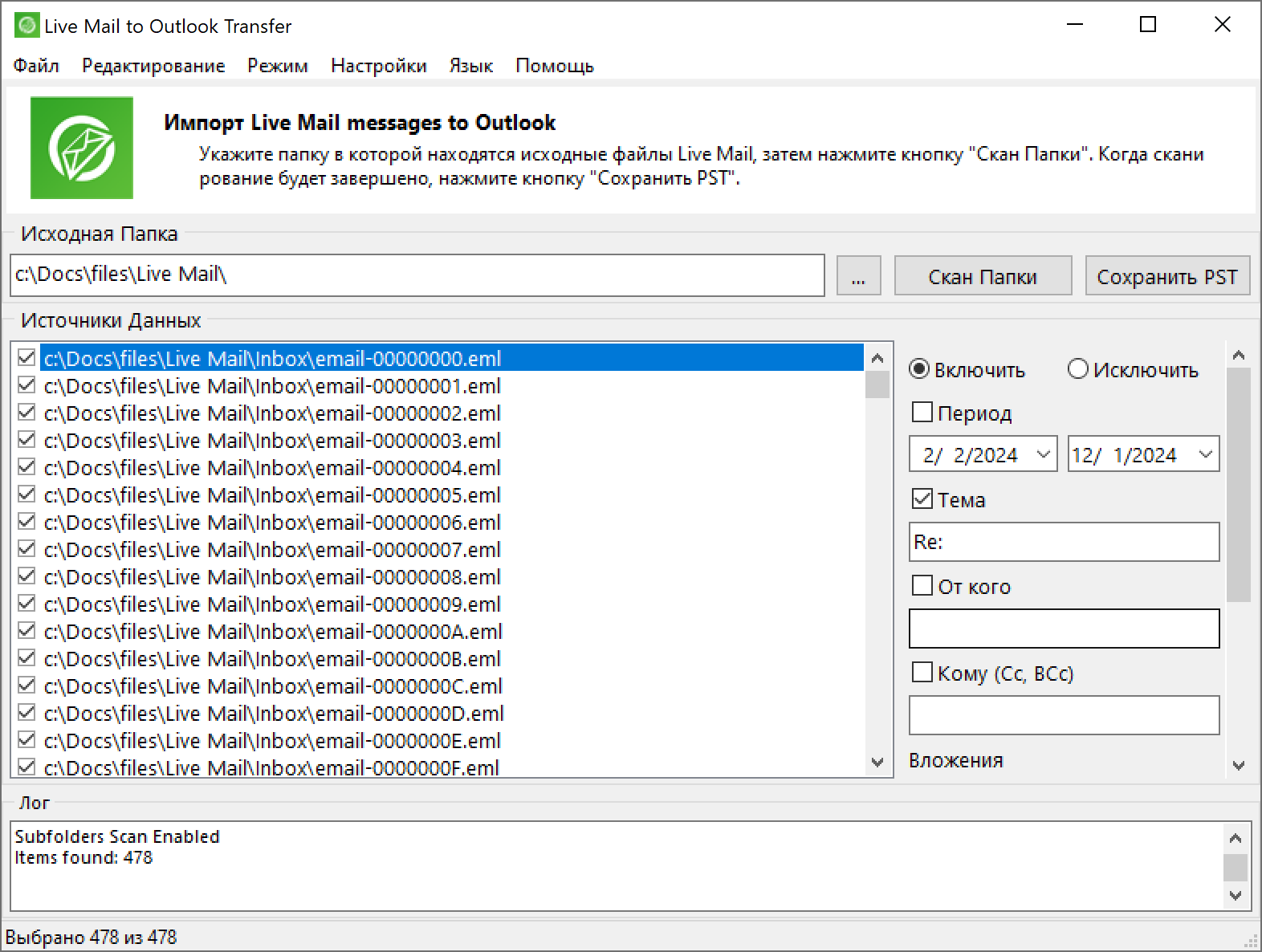1262x952 pixels.
Task: Select row email-00000000.eml
Action: (x=453, y=358)
